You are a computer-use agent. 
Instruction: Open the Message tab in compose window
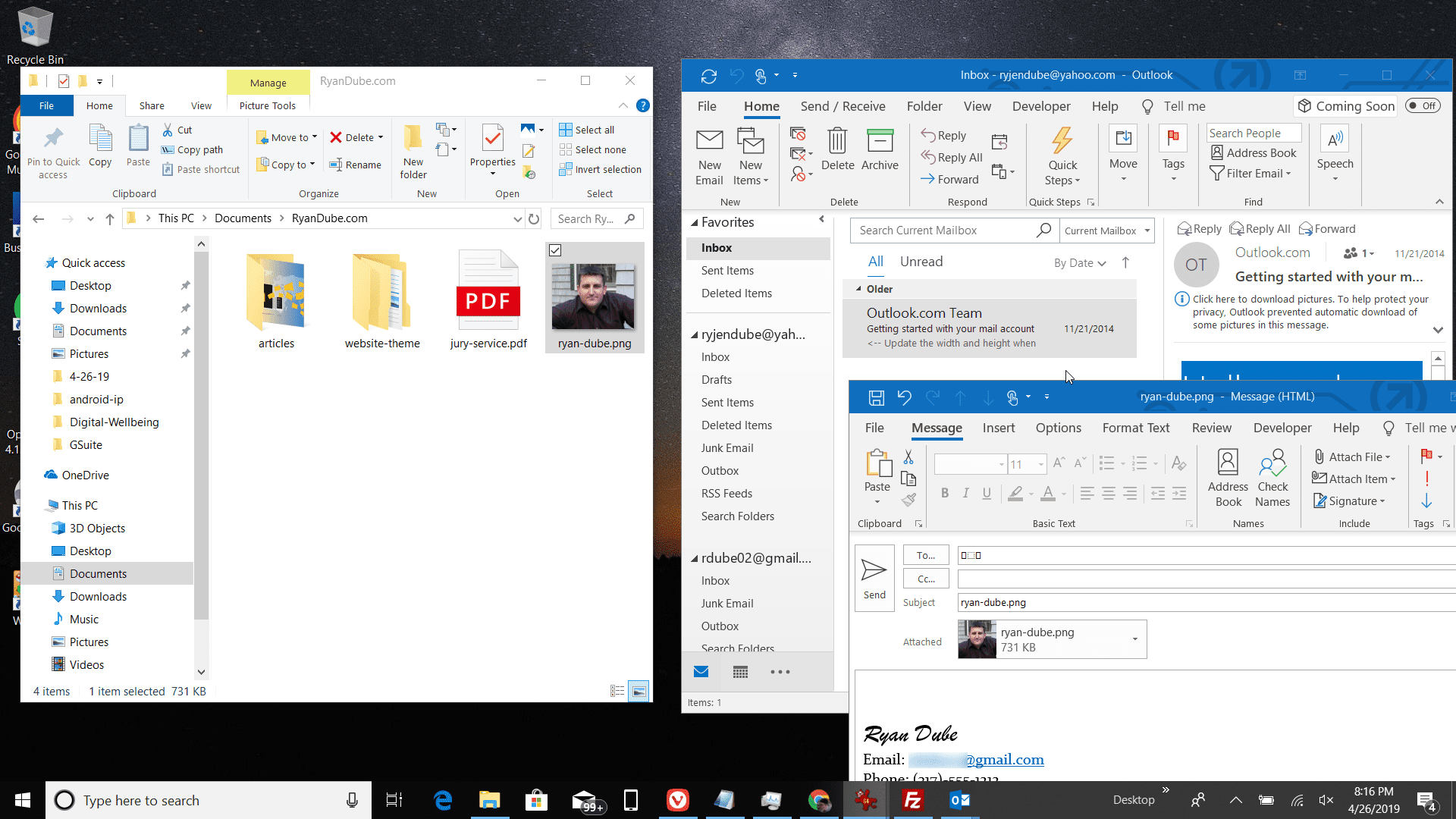click(936, 427)
